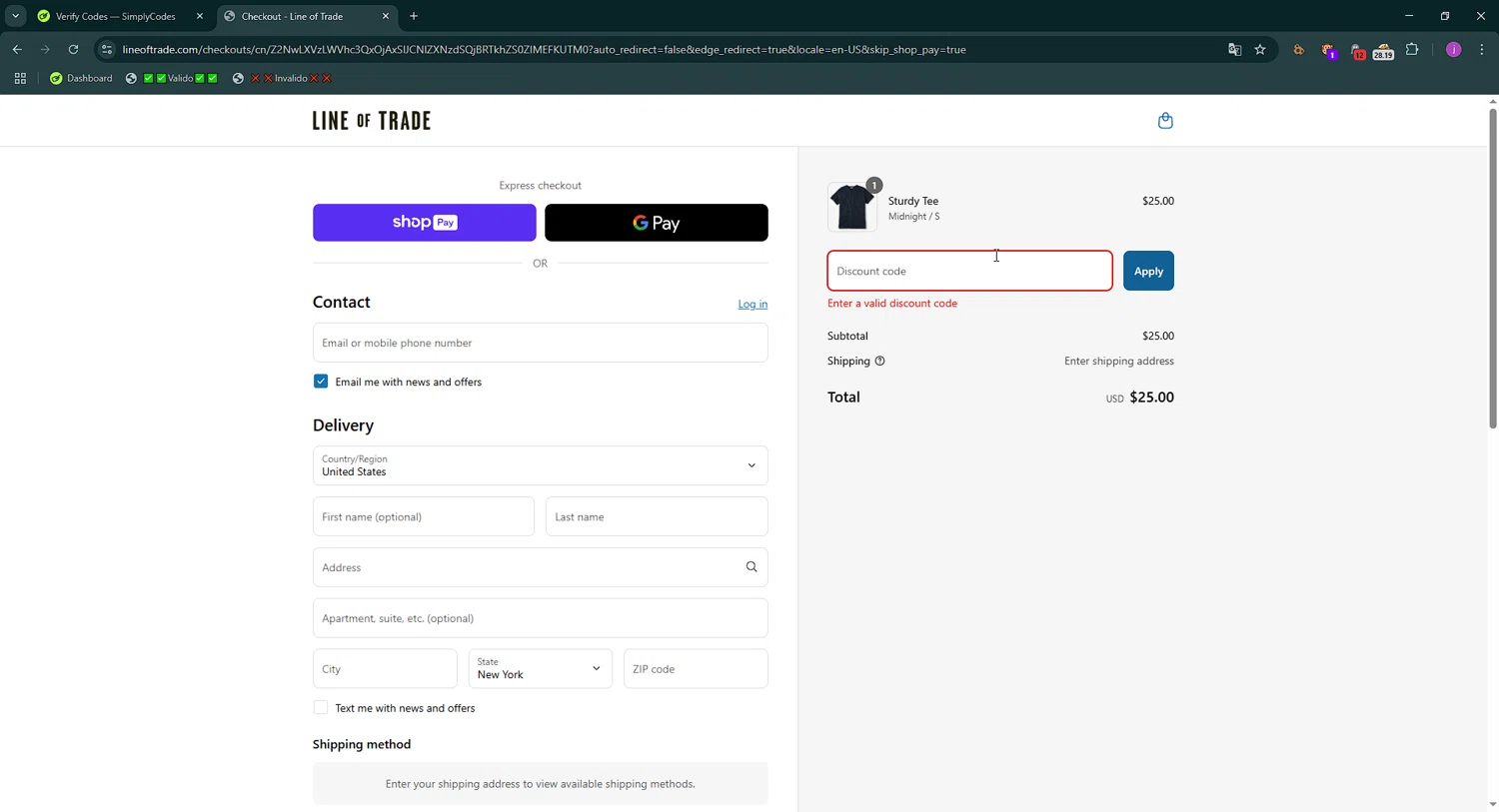Open a new browser tab
The width and height of the screenshot is (1499, 812).
pyautogui.click(x=414, y=16)
